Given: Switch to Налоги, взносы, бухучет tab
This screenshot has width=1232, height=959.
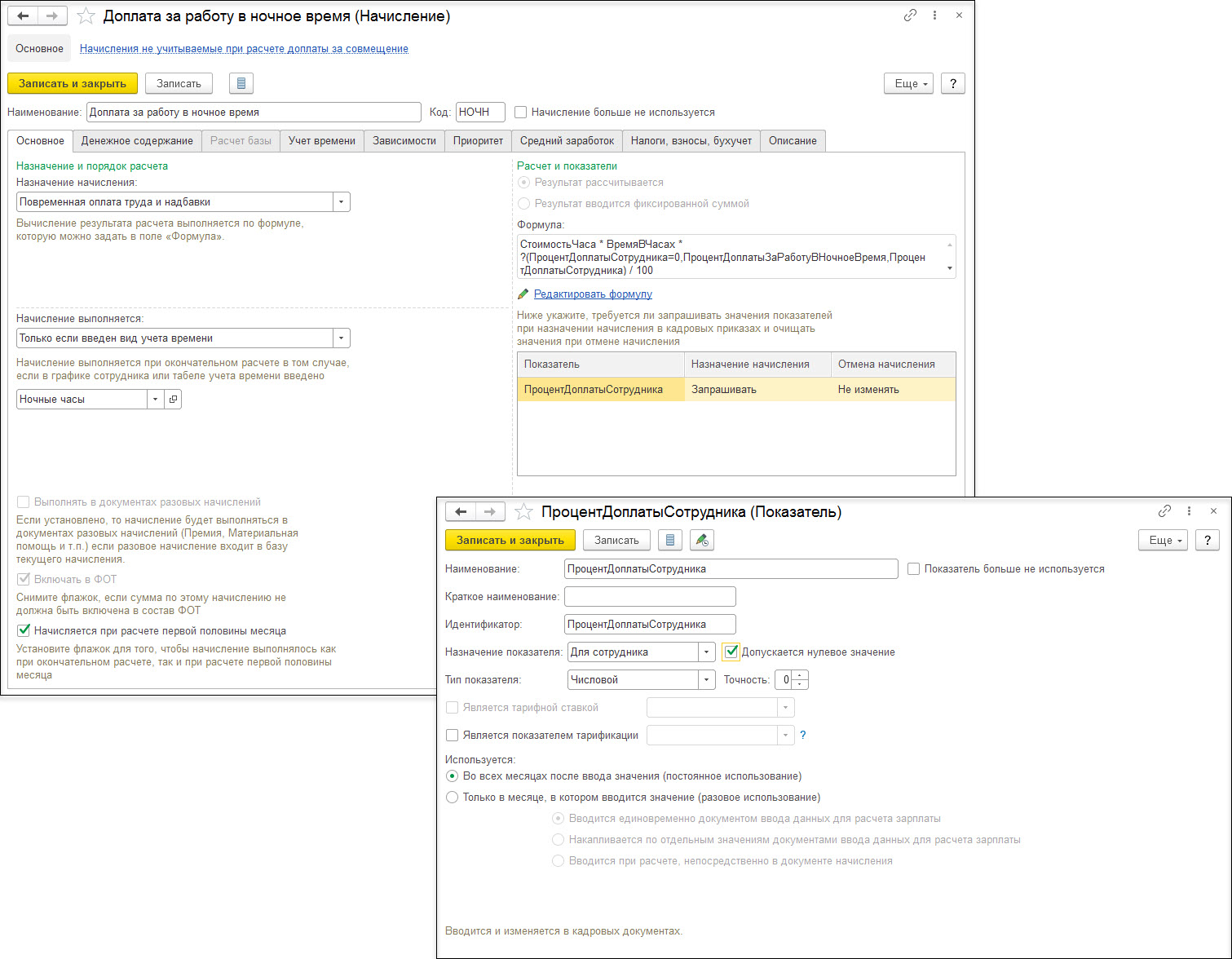Looking at the screenshot, I should click(691, 140).
